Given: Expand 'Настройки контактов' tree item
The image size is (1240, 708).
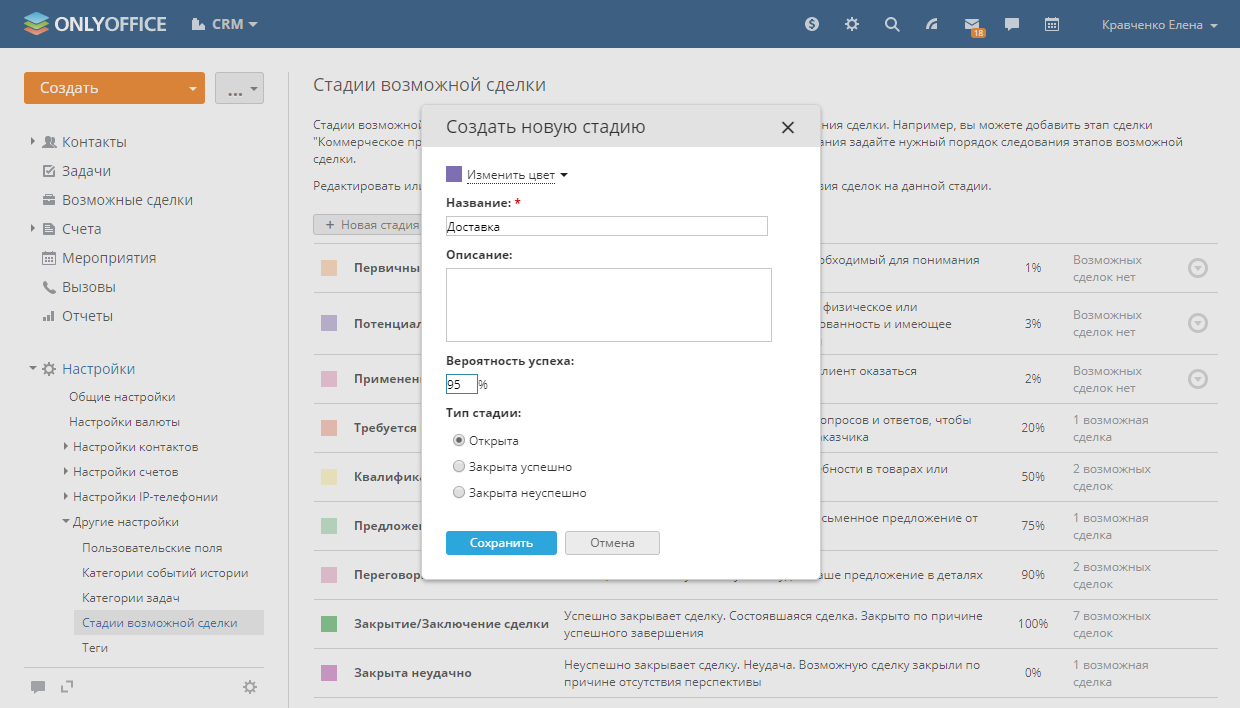Looking at the screenshot, I should (x=135, y=447).
